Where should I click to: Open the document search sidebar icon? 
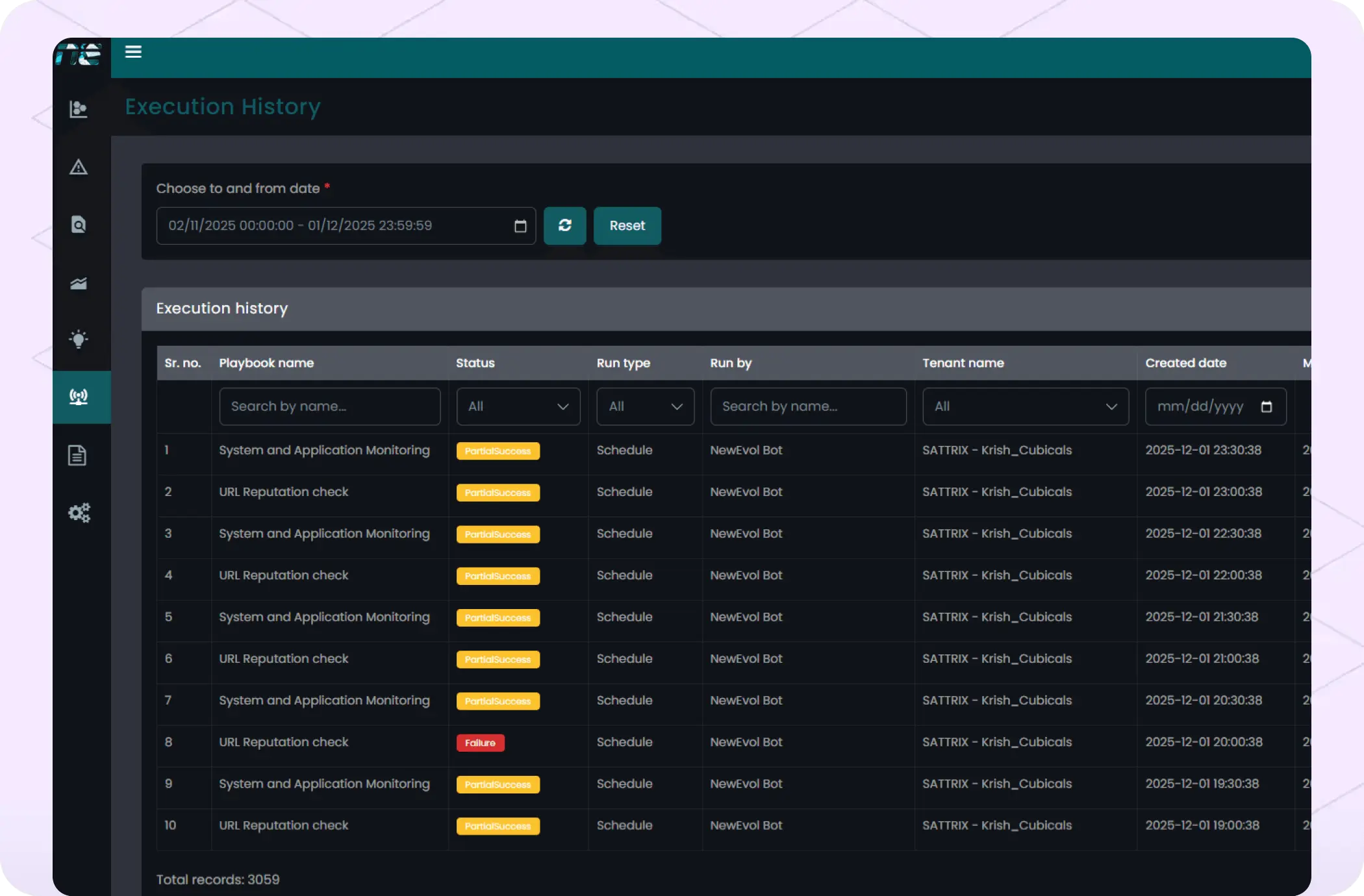click(79, 225)
